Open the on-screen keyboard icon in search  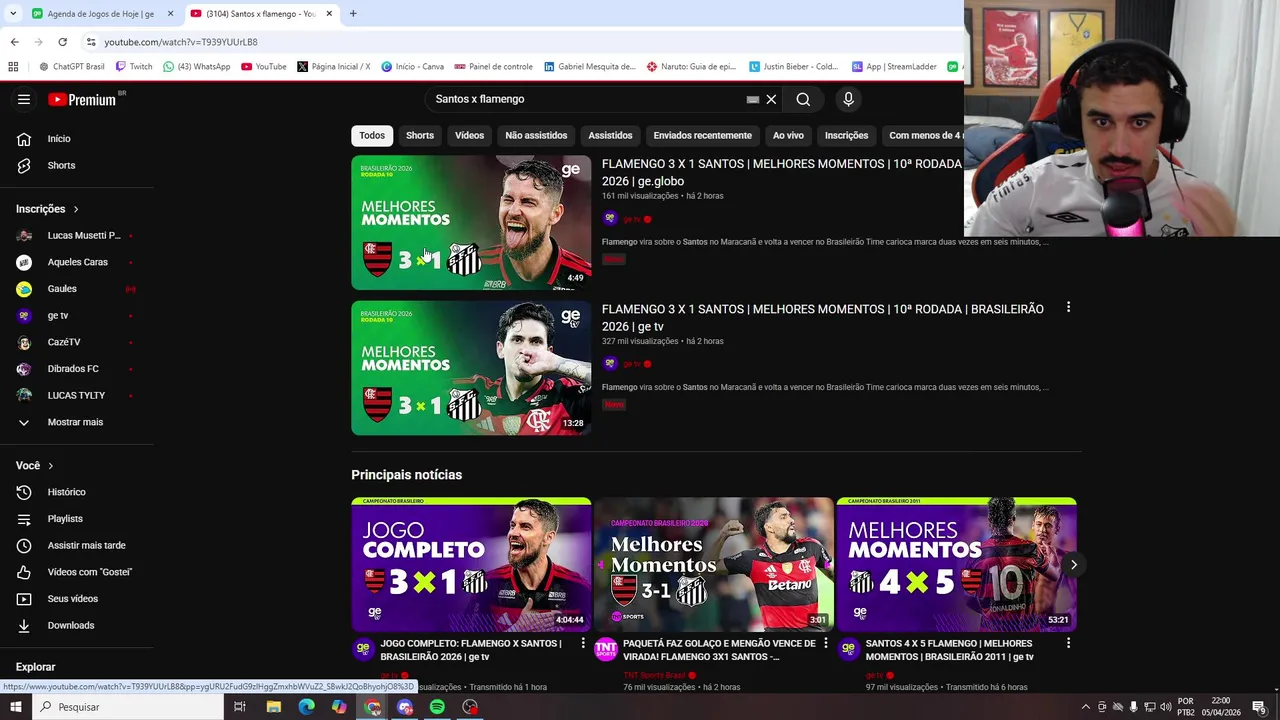pyautogui.click(x=753, y=99)
